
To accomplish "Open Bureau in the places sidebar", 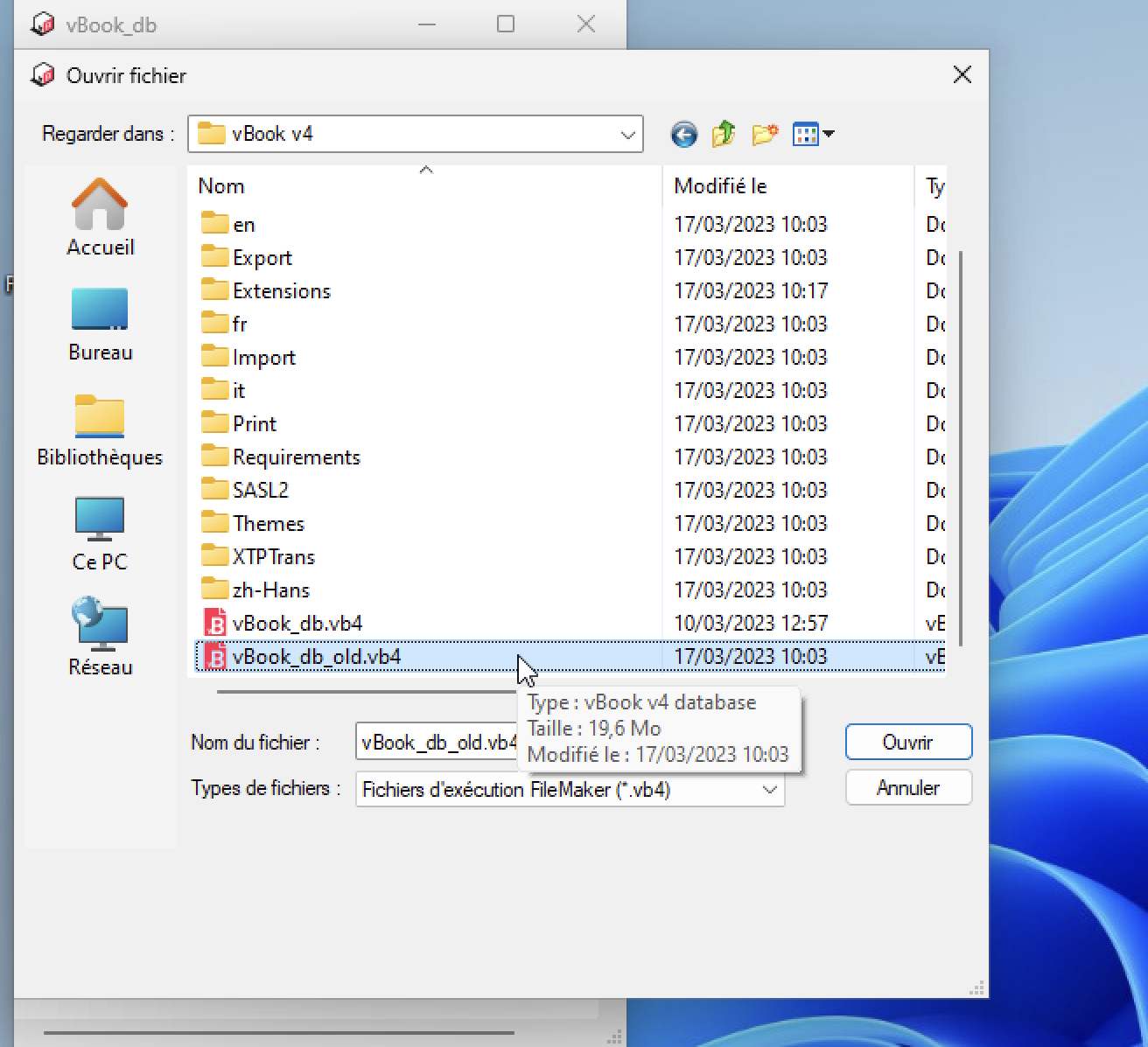I will pyautogui.click(x=100, y=325).
